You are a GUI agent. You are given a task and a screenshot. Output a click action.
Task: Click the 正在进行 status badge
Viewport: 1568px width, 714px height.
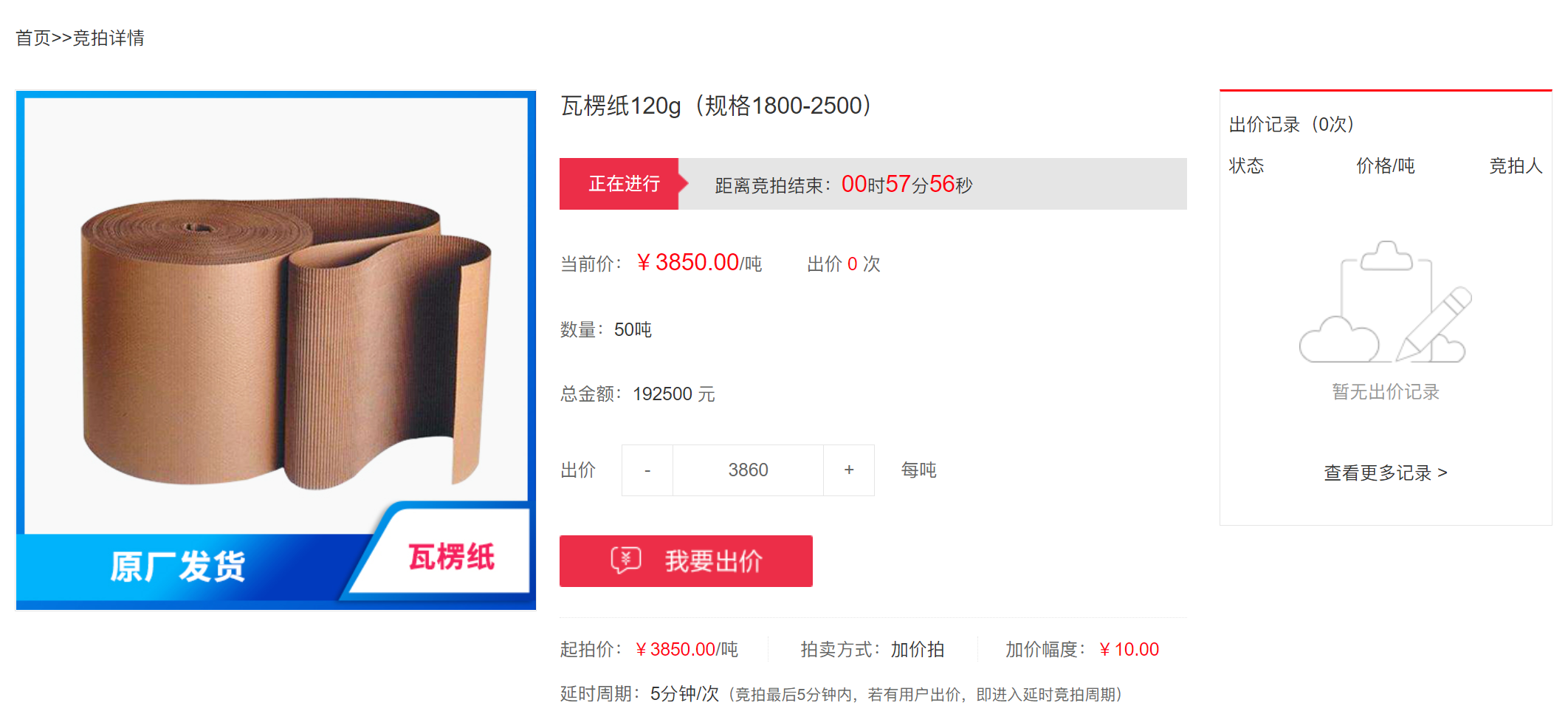624,184
